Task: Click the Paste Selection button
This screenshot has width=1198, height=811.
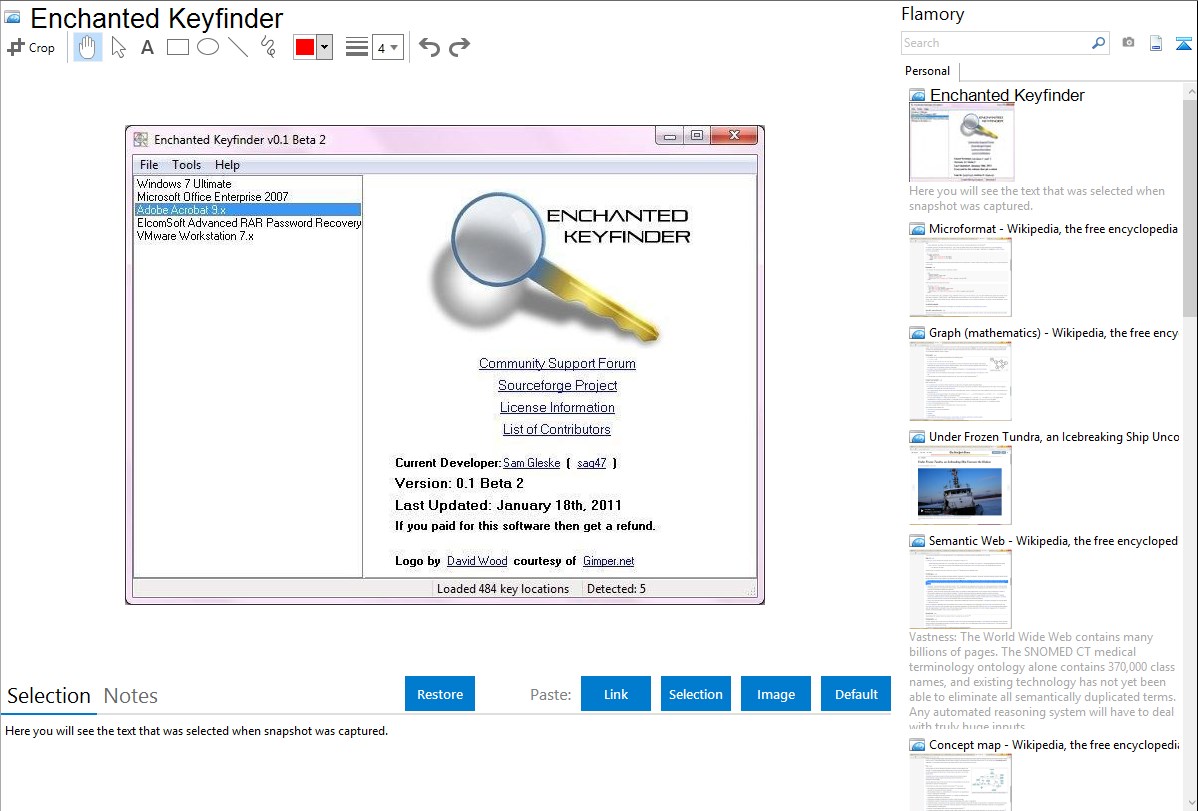Action: coord(695,694)
